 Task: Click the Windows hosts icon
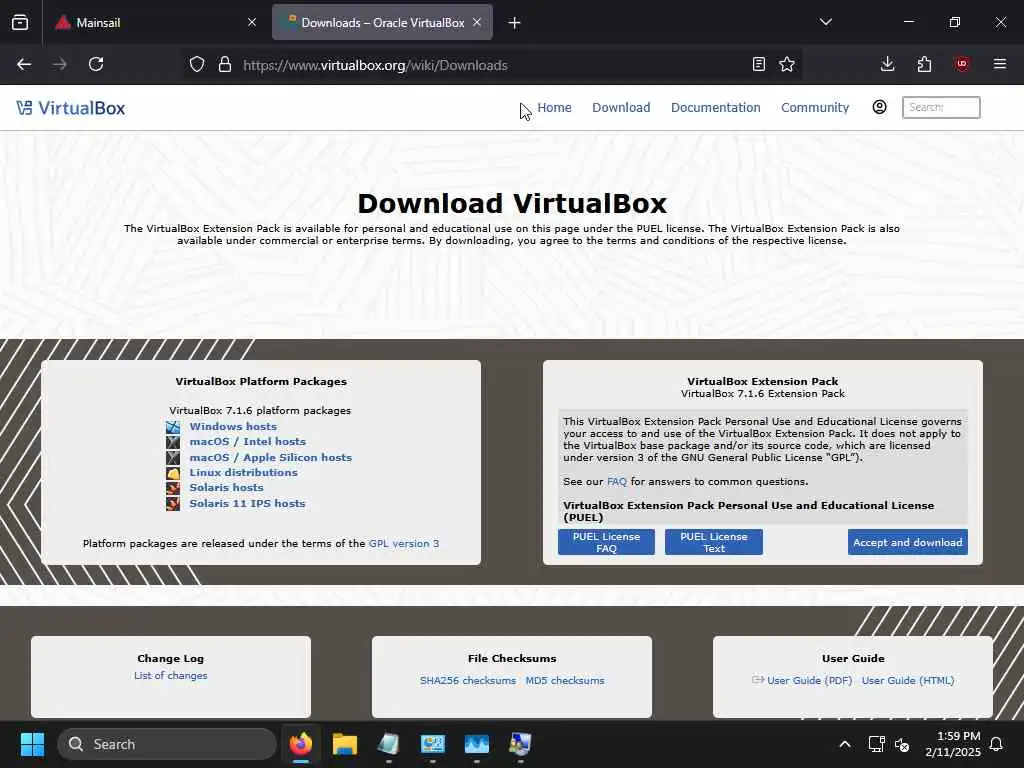pos(173,427)
